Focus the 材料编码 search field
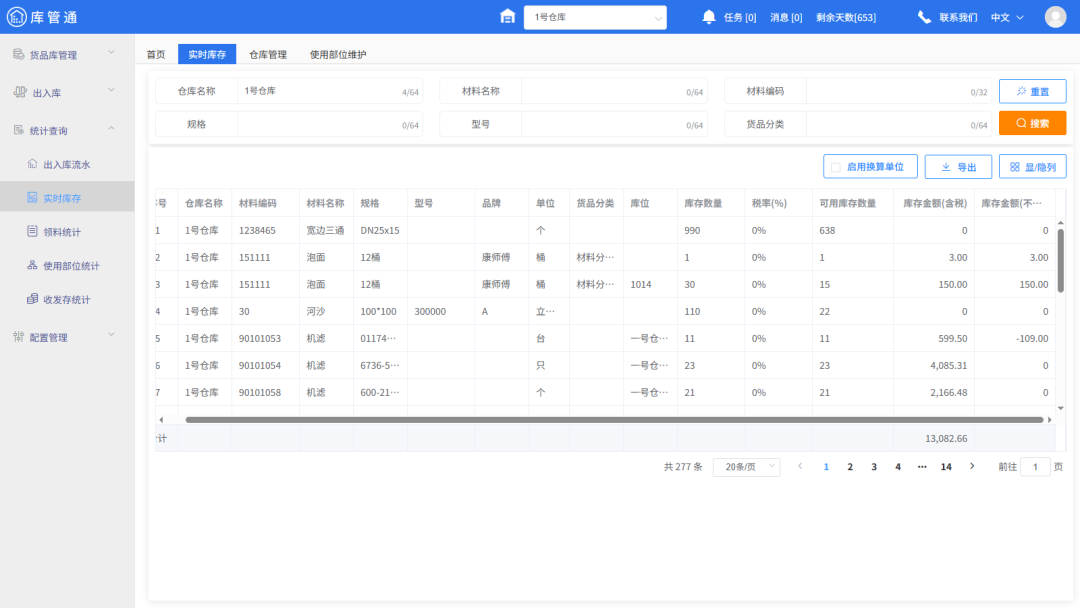1080x608 pixels. click(x=898, y=91)
